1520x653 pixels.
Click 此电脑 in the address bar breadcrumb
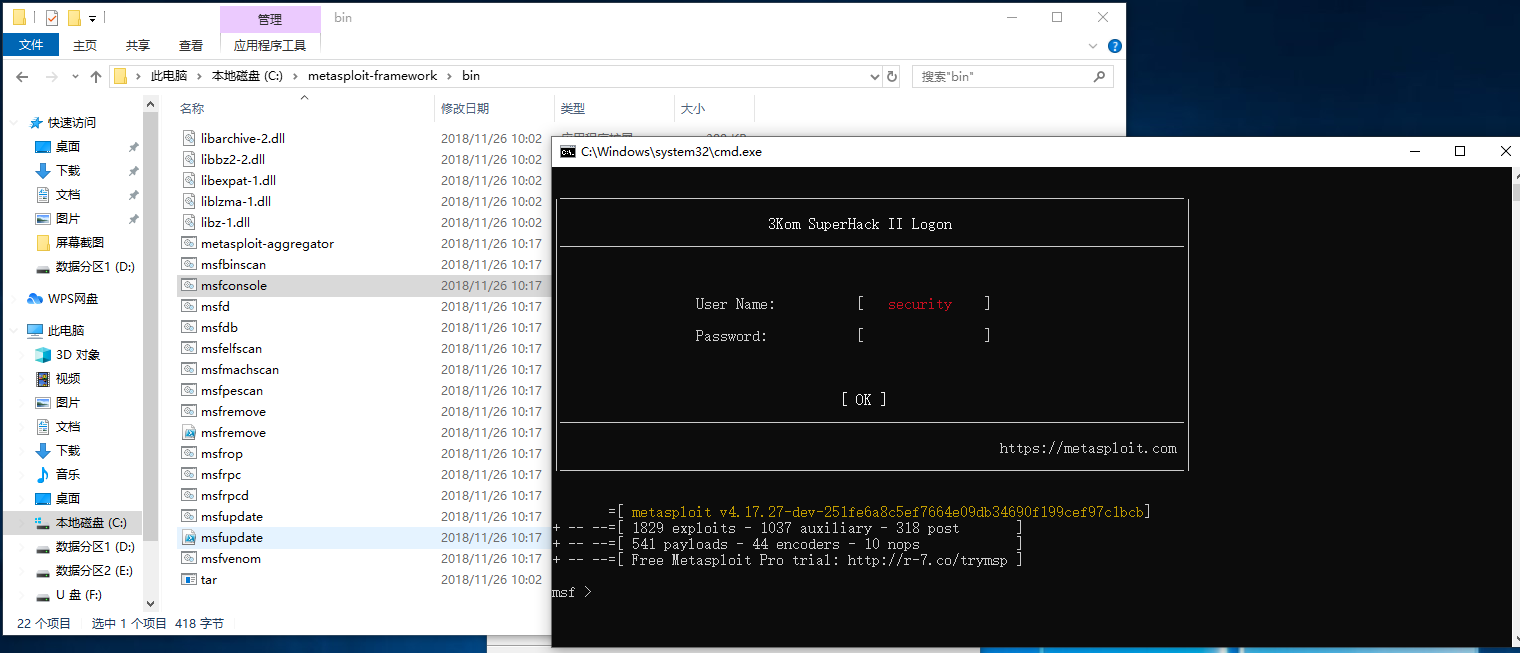[x=169, y=76]
